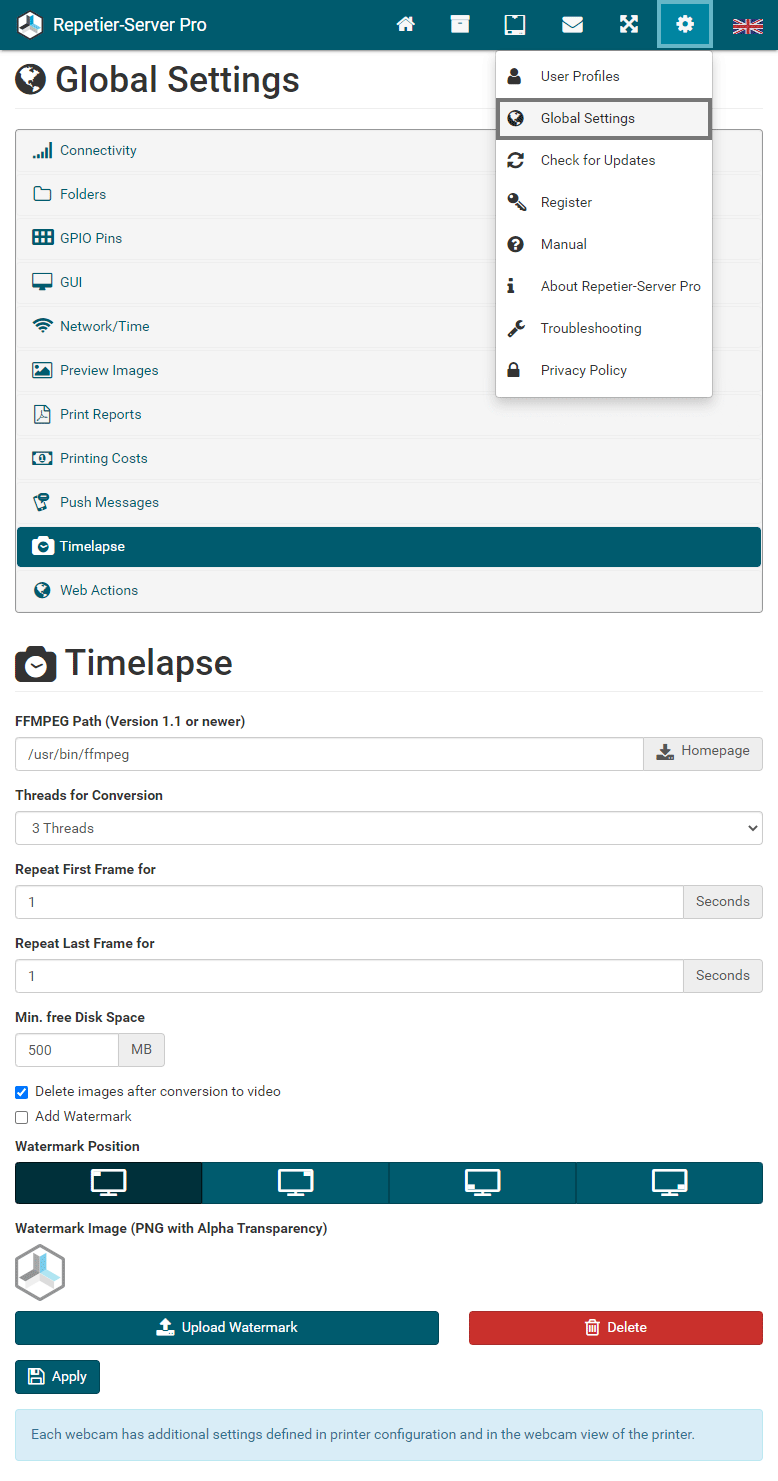Click the FFMPEG Path input field

[x=329, y=754]
